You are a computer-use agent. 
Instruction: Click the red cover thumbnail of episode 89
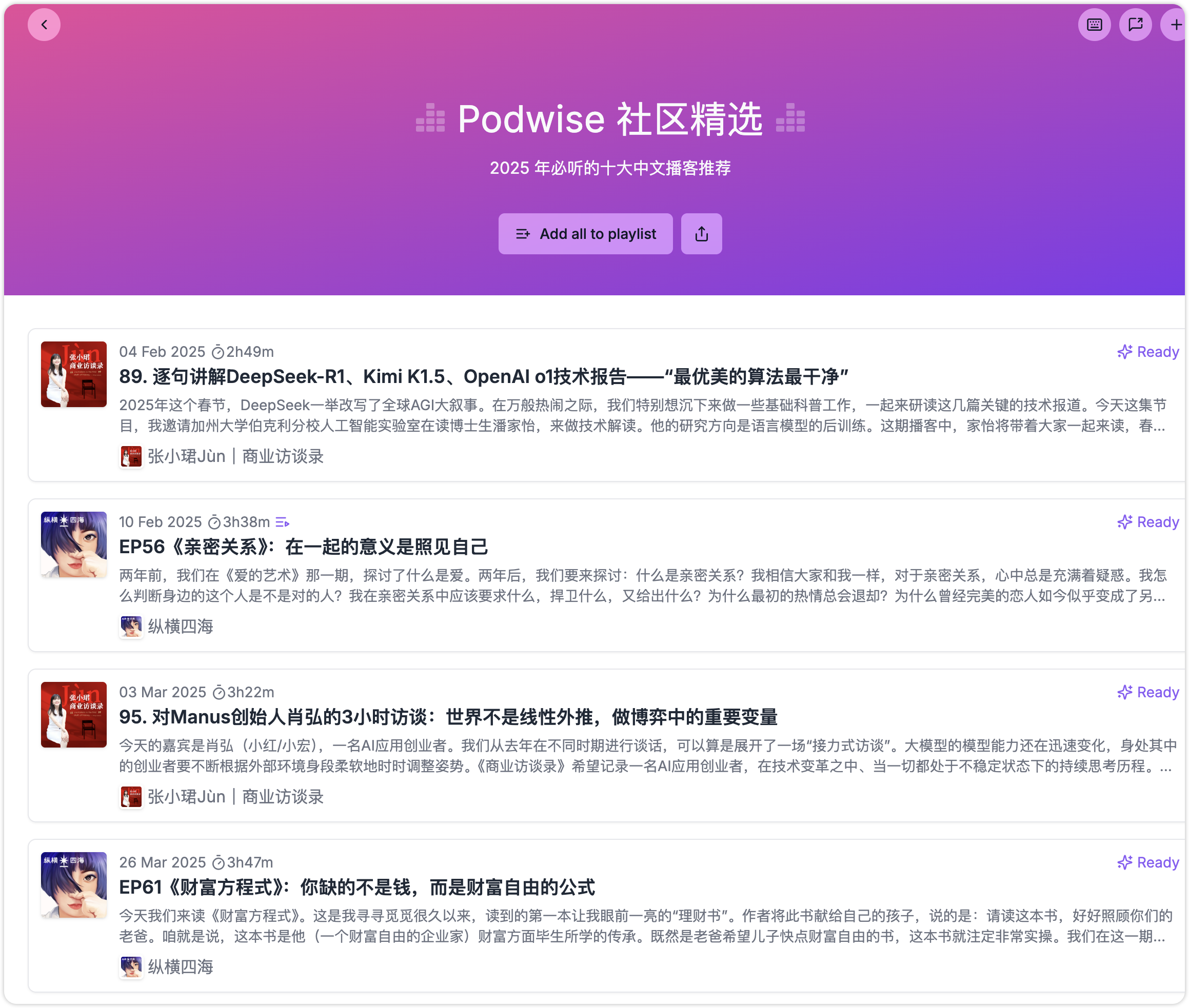point(74,374)
